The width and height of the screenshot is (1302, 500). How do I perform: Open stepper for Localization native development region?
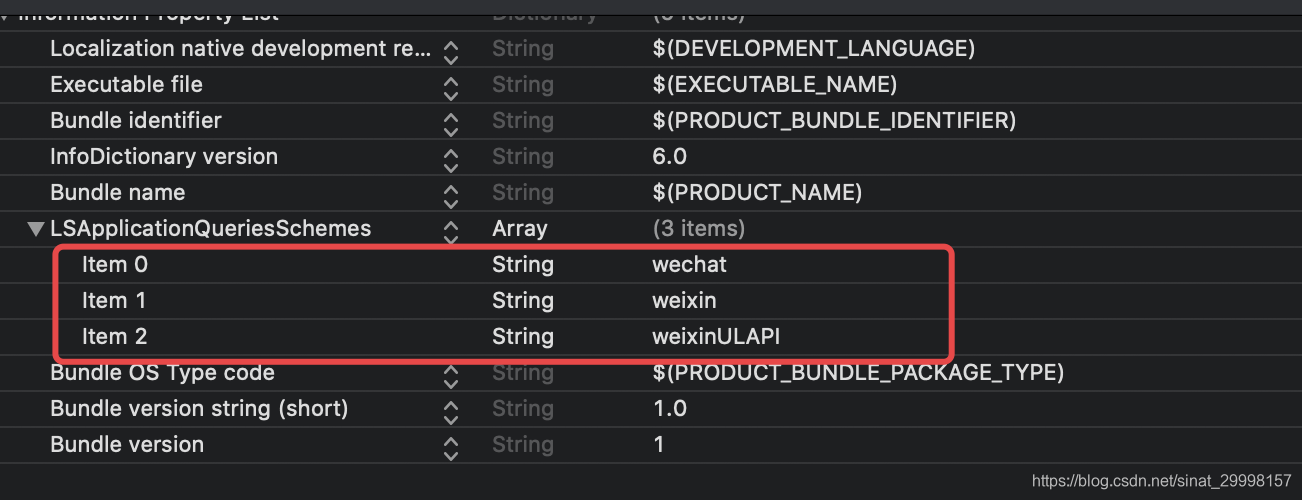[451, 50]
